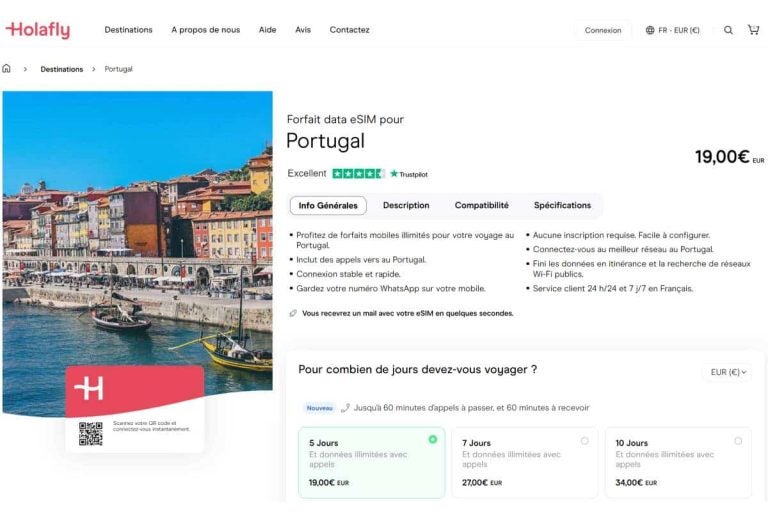Click the 'Inclut des appels vers au Portugal' bullet

pyautogui.click(x=361, y=260)
